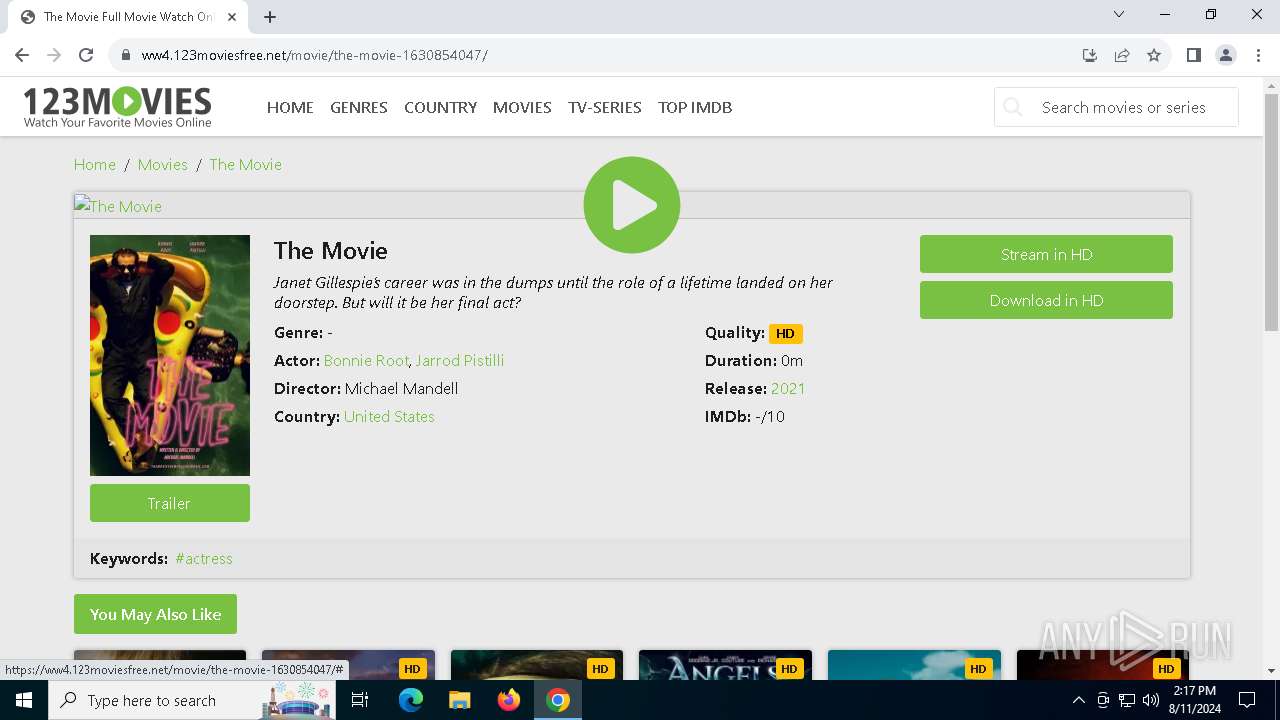Click the search movies or series field
This screenshot has width=1280, height=720.
click(1116, 107)
